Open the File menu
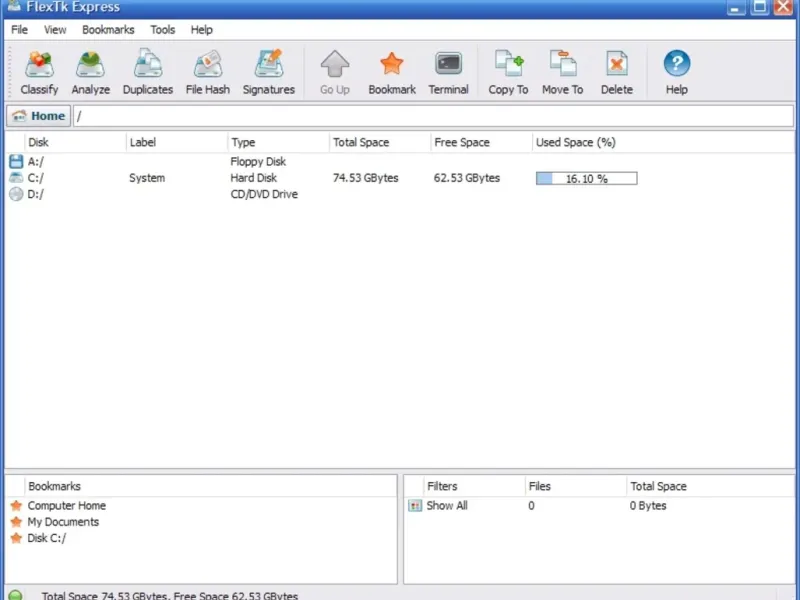800x600 pixels. tap(19, 30)
